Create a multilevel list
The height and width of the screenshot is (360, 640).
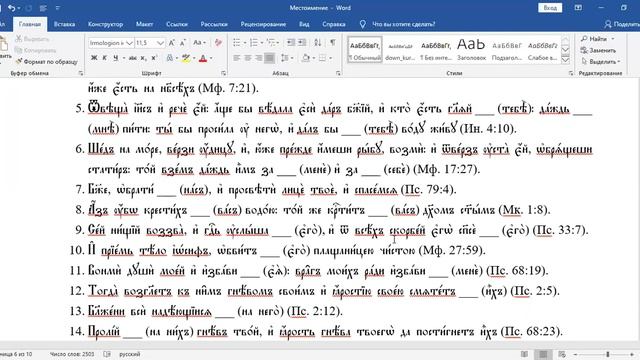(270, 43)
